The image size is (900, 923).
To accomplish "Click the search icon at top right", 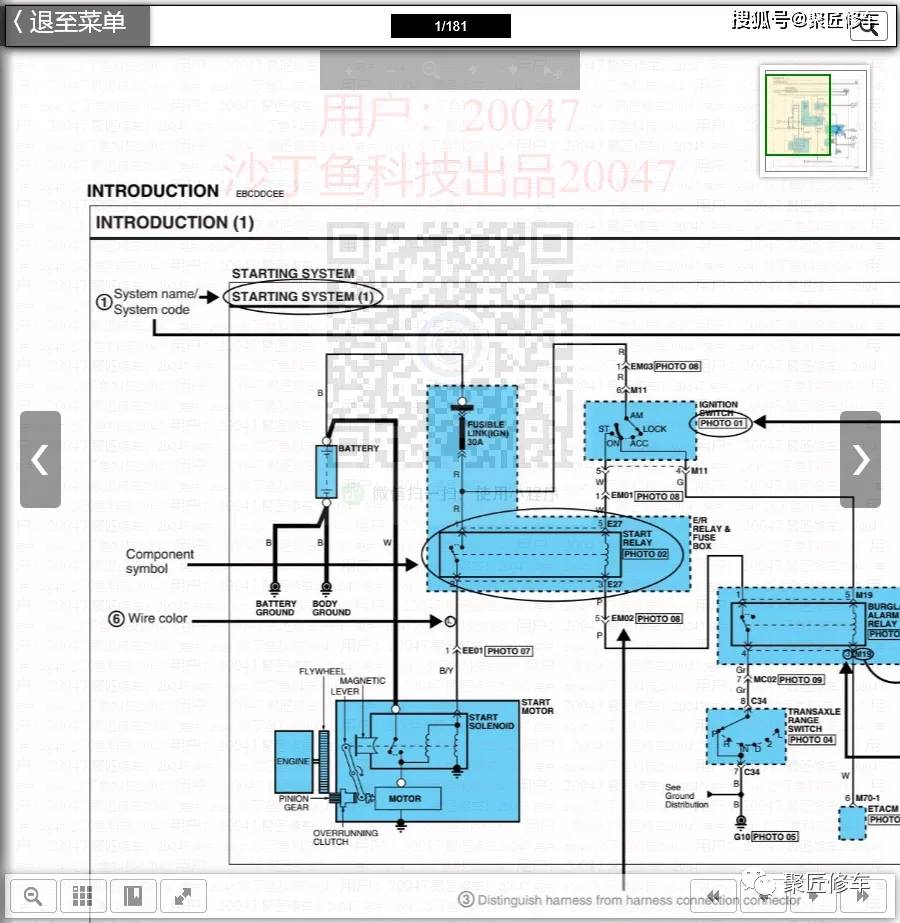I will pyautogui.click(x=867, y=26).
